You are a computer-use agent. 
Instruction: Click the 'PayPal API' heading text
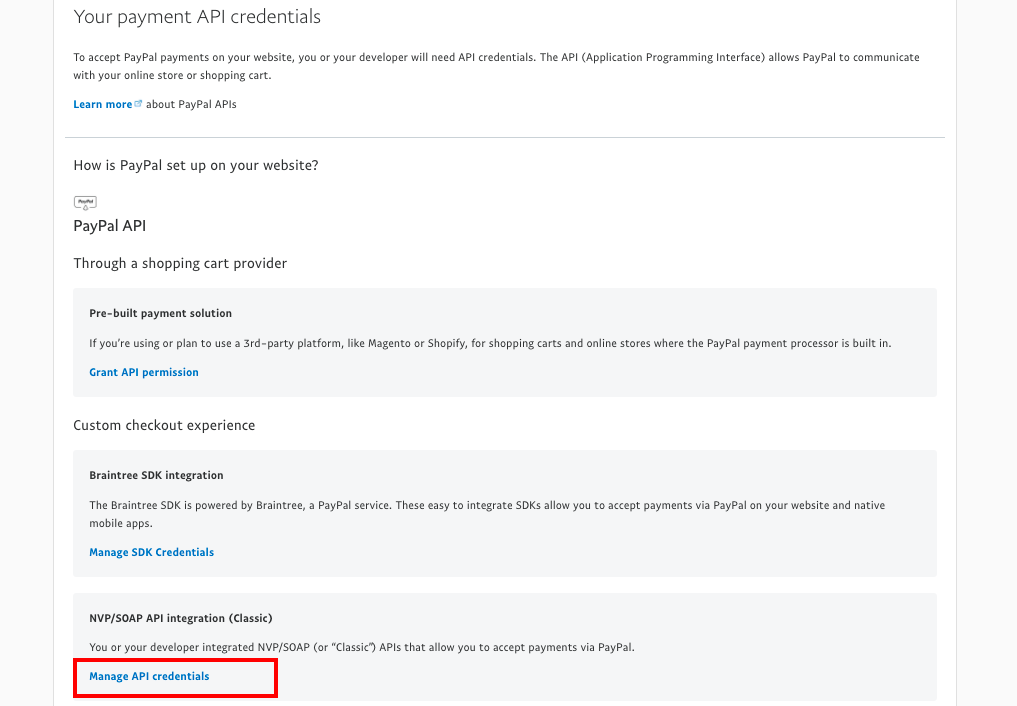pos(110,226)
